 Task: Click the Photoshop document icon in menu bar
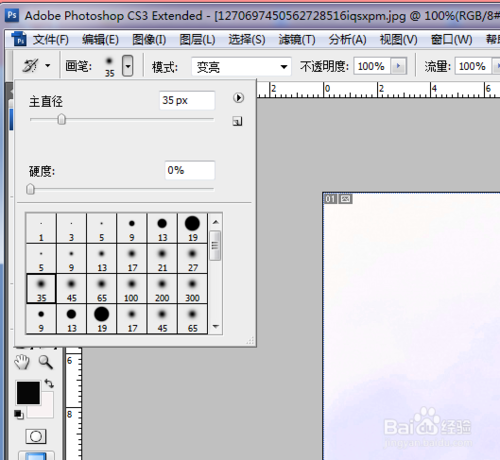pos(19,39)
